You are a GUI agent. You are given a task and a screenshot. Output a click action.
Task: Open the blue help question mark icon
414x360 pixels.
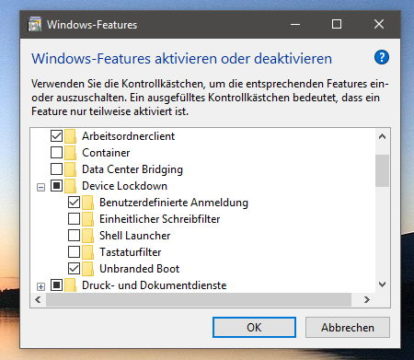coord(381,57)
